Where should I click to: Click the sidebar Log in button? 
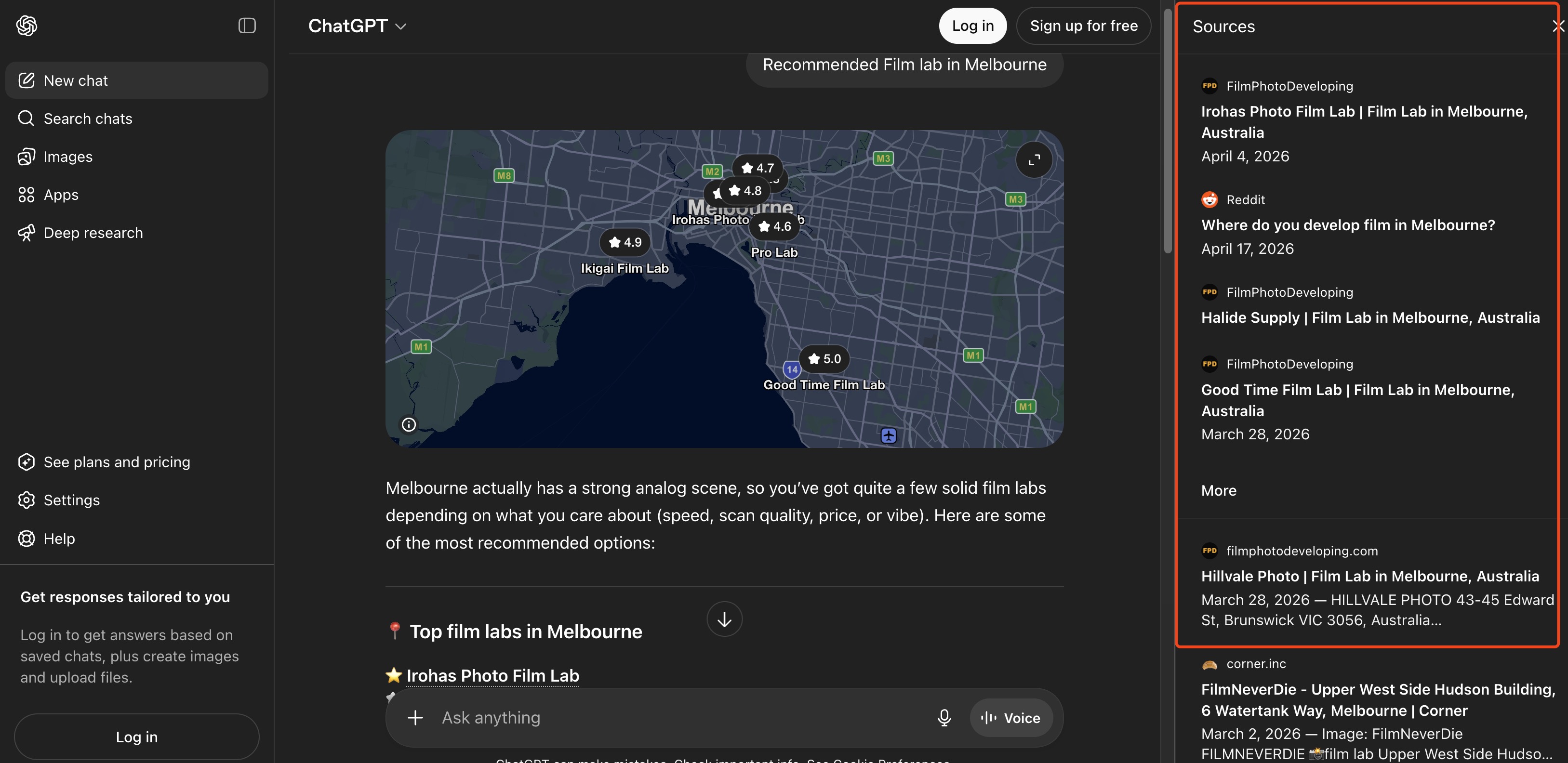pyautogui.click(x=136, y=737)
